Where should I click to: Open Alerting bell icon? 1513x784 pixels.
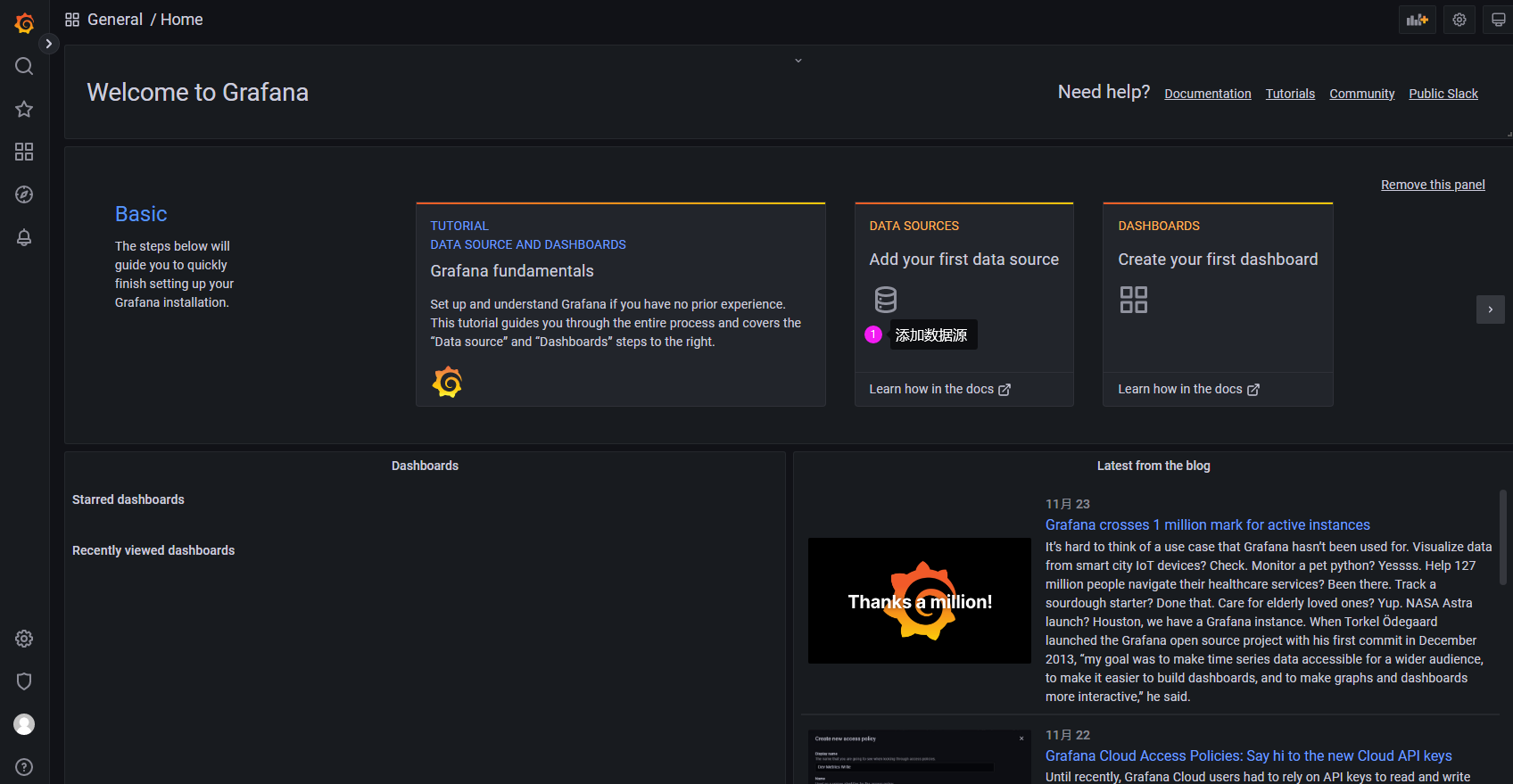click(x=24, y=237)
